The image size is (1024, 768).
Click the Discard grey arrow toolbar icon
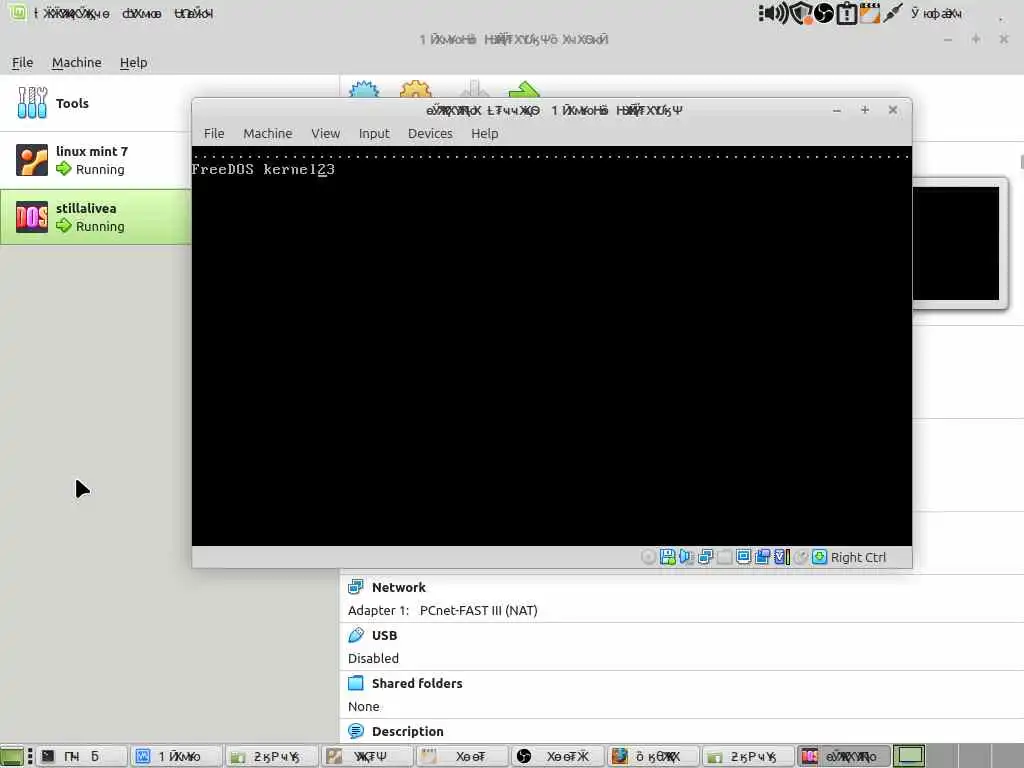click(x=475, y=89)
